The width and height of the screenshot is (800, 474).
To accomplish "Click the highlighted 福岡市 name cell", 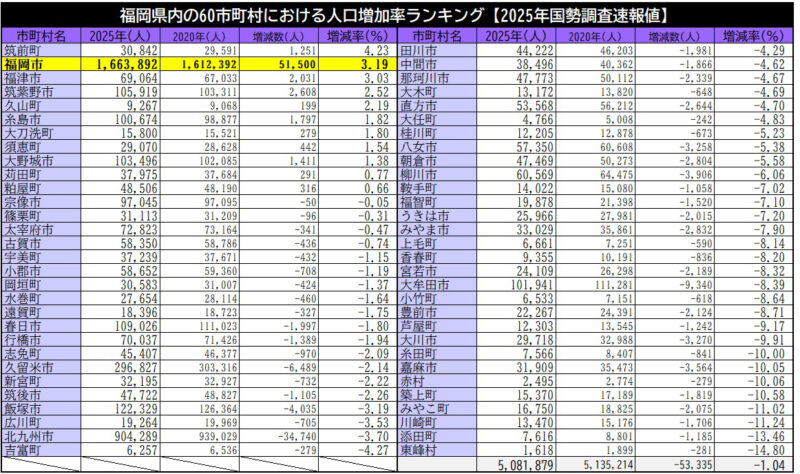I will [41, 64].
